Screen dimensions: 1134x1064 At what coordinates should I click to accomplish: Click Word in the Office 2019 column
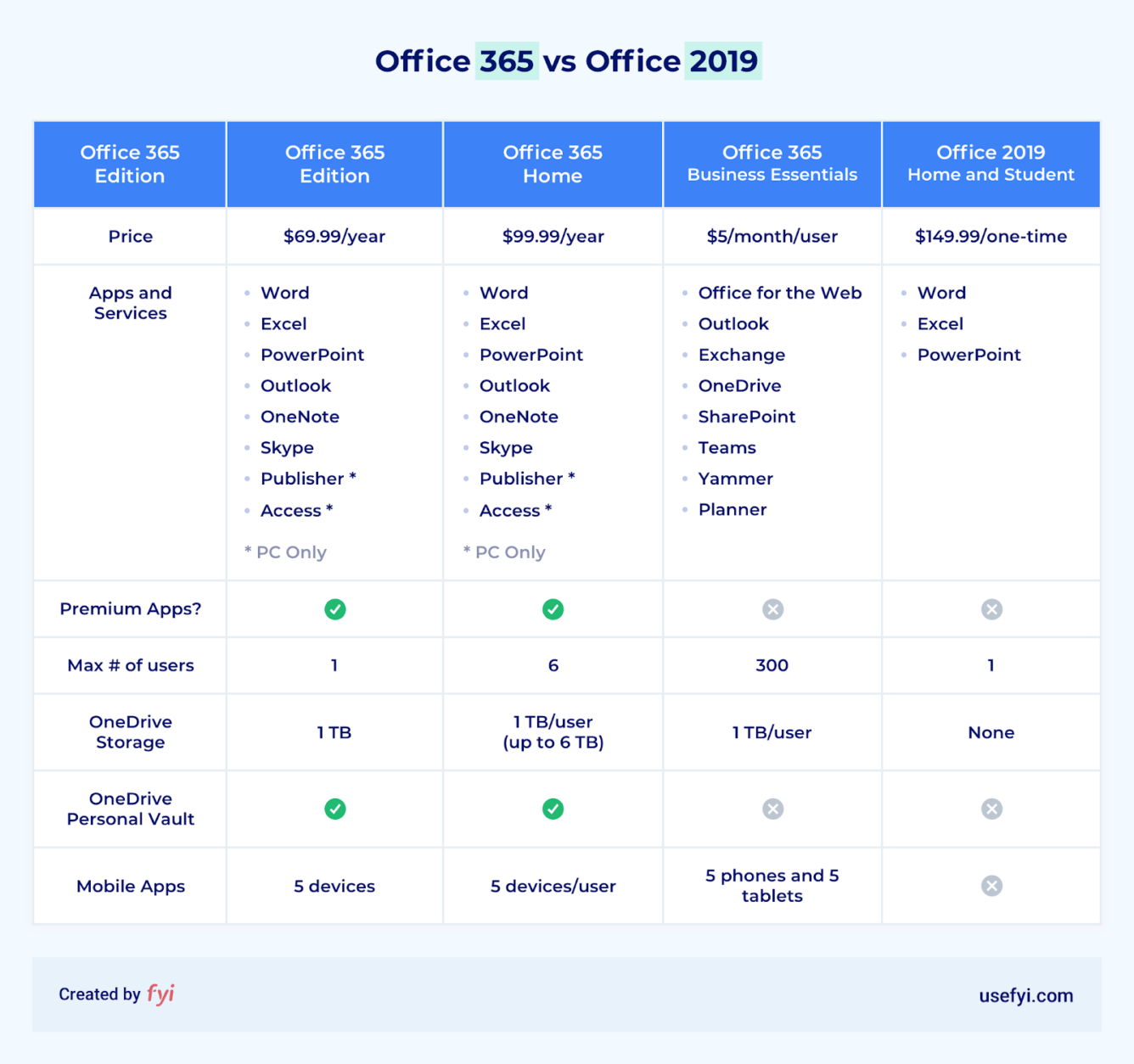[942, 293]
